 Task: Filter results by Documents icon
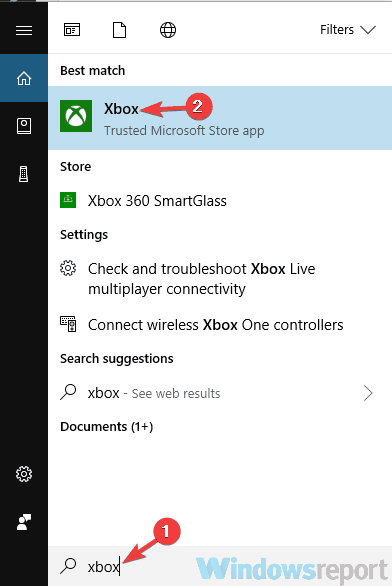click(x=120, y=30)
